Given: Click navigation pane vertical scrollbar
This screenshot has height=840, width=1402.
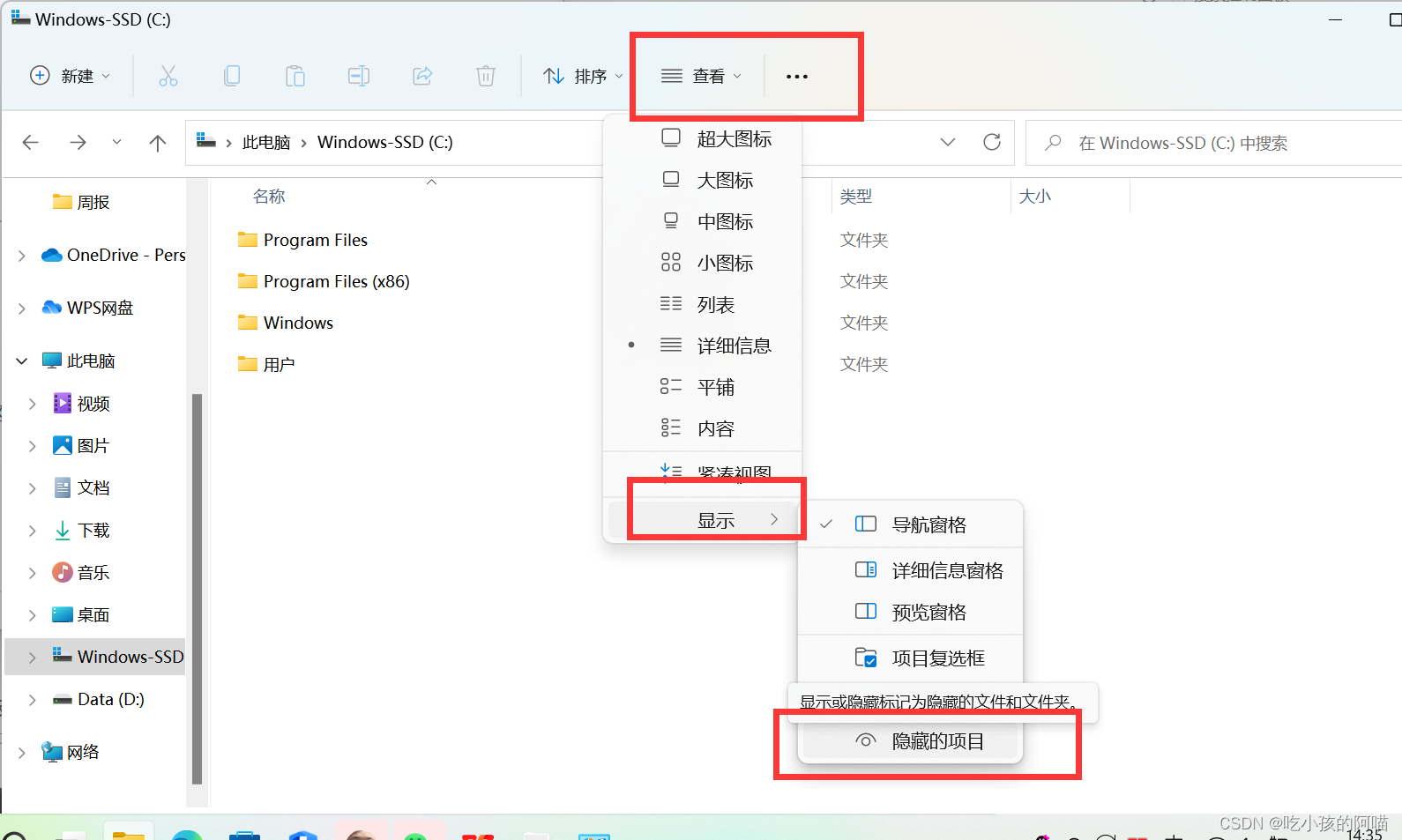Looking at the screenshot, I should [x=197, y=588].
